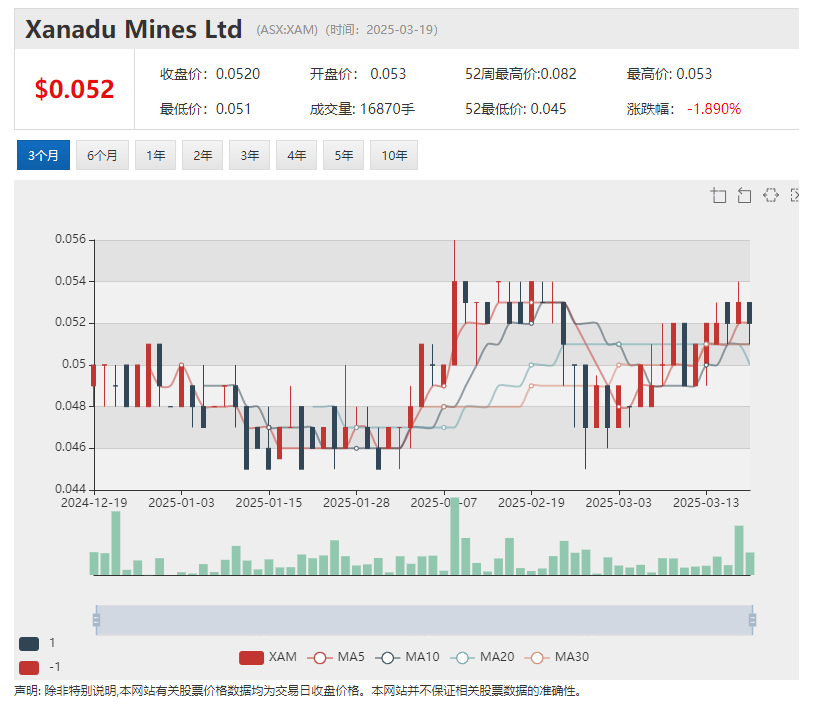
Task: Click the 2025-03-13 x-axis date label
Action: click(706, 503)
